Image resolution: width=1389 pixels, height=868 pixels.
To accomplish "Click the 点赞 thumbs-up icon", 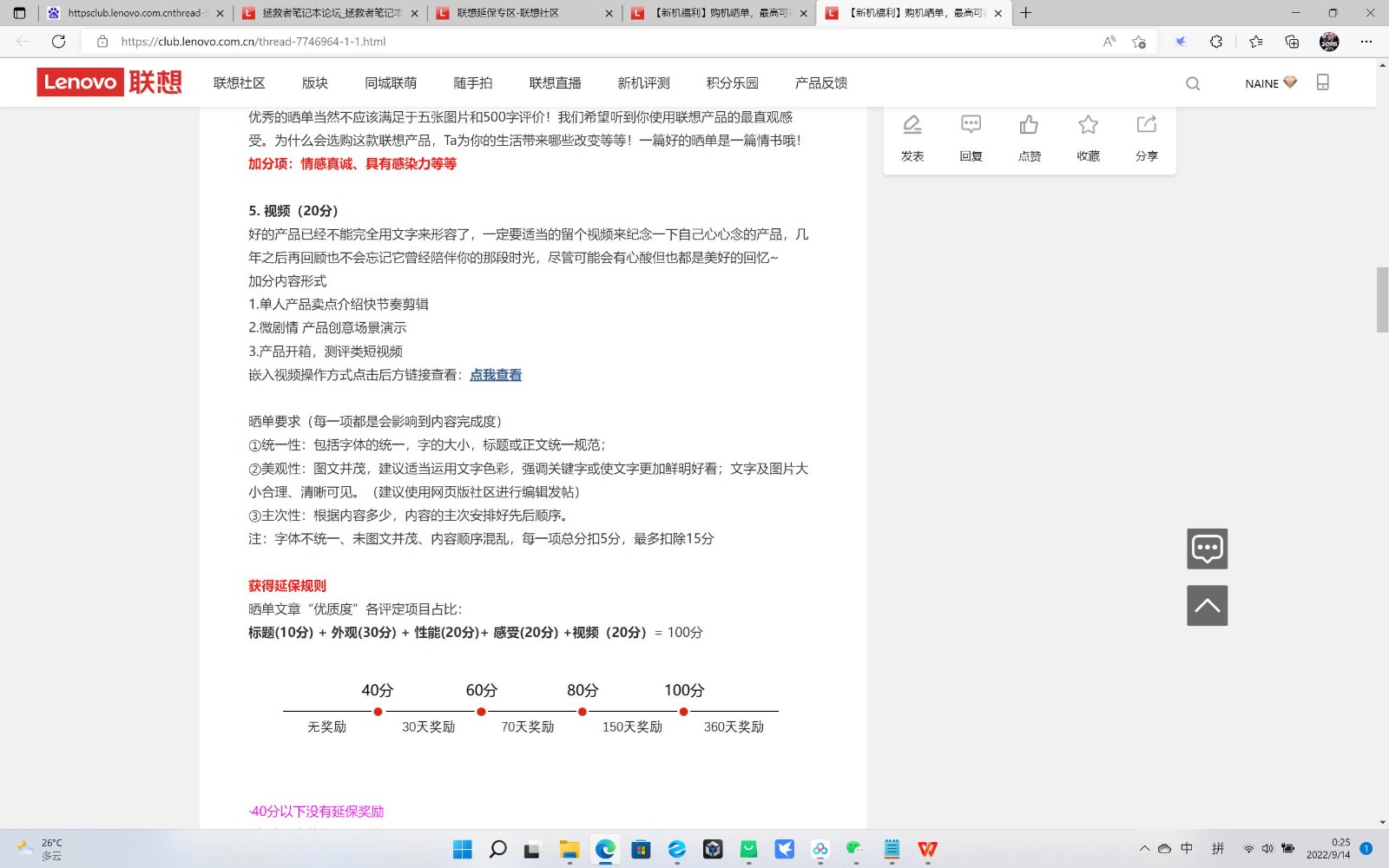I will click(1030, 125).
